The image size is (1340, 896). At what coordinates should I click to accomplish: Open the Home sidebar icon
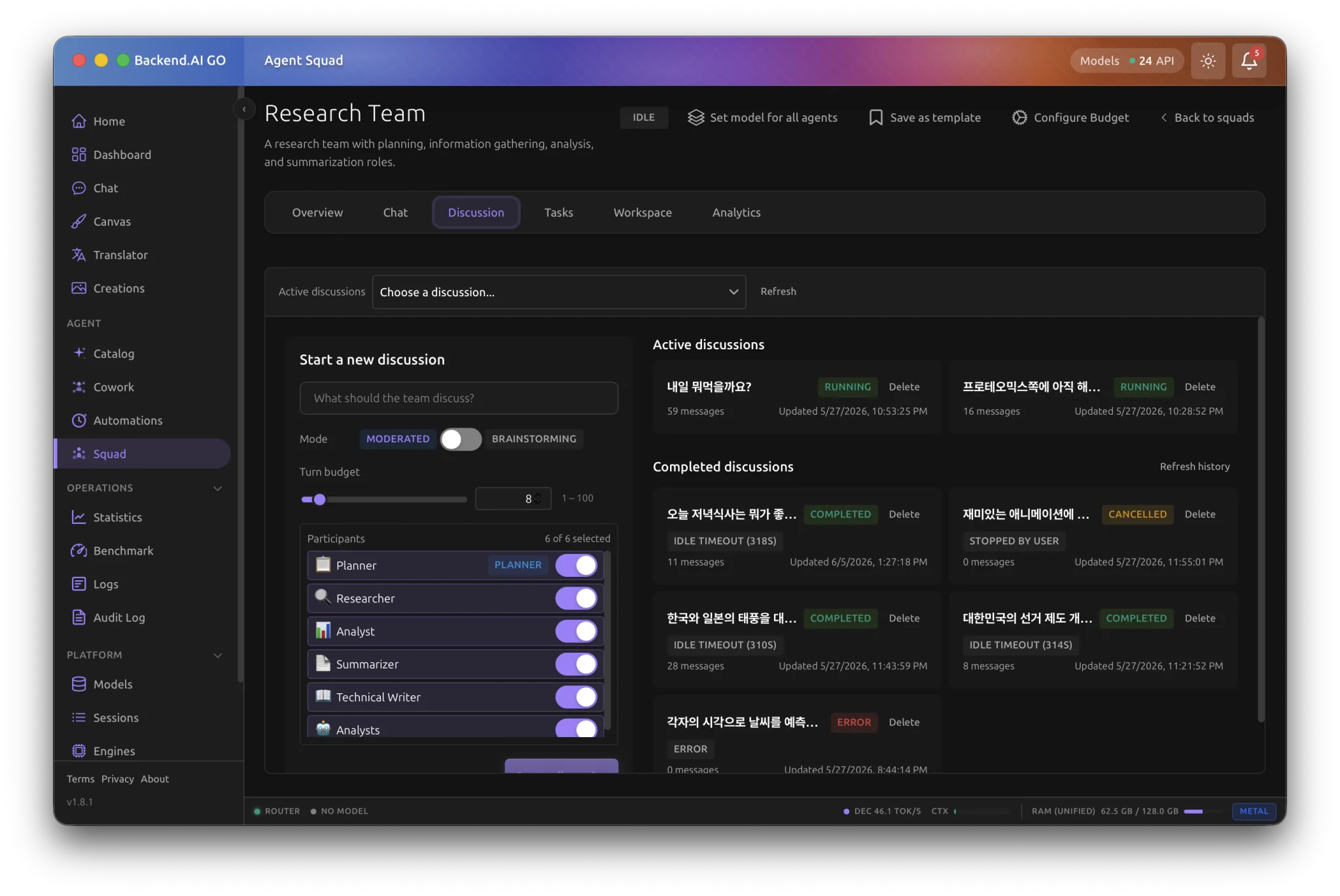(79, 121)
